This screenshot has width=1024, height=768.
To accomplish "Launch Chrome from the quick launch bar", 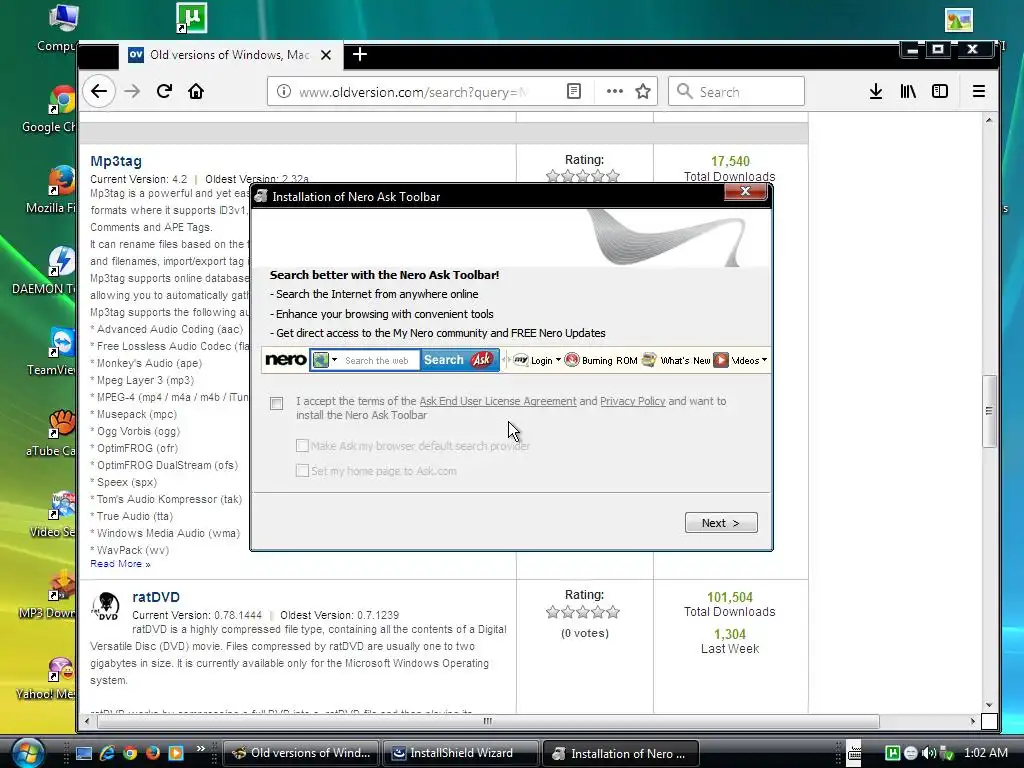I will (130, 753).
